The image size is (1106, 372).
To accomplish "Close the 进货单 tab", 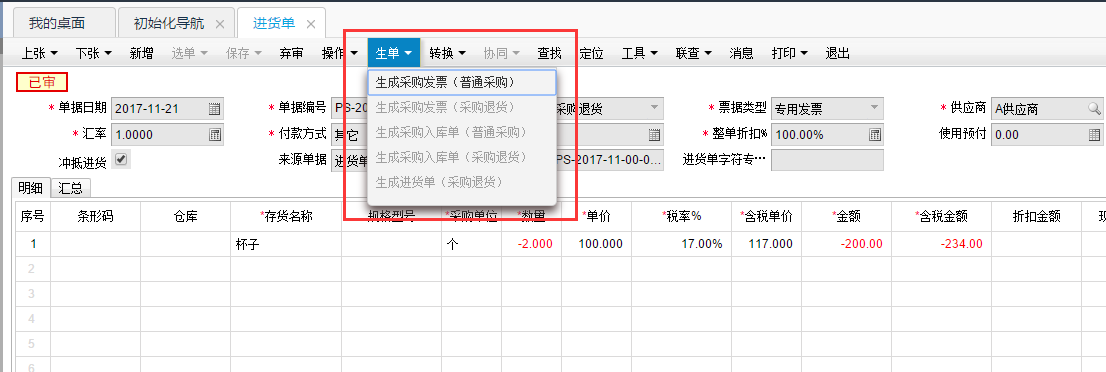I will 310,23.
